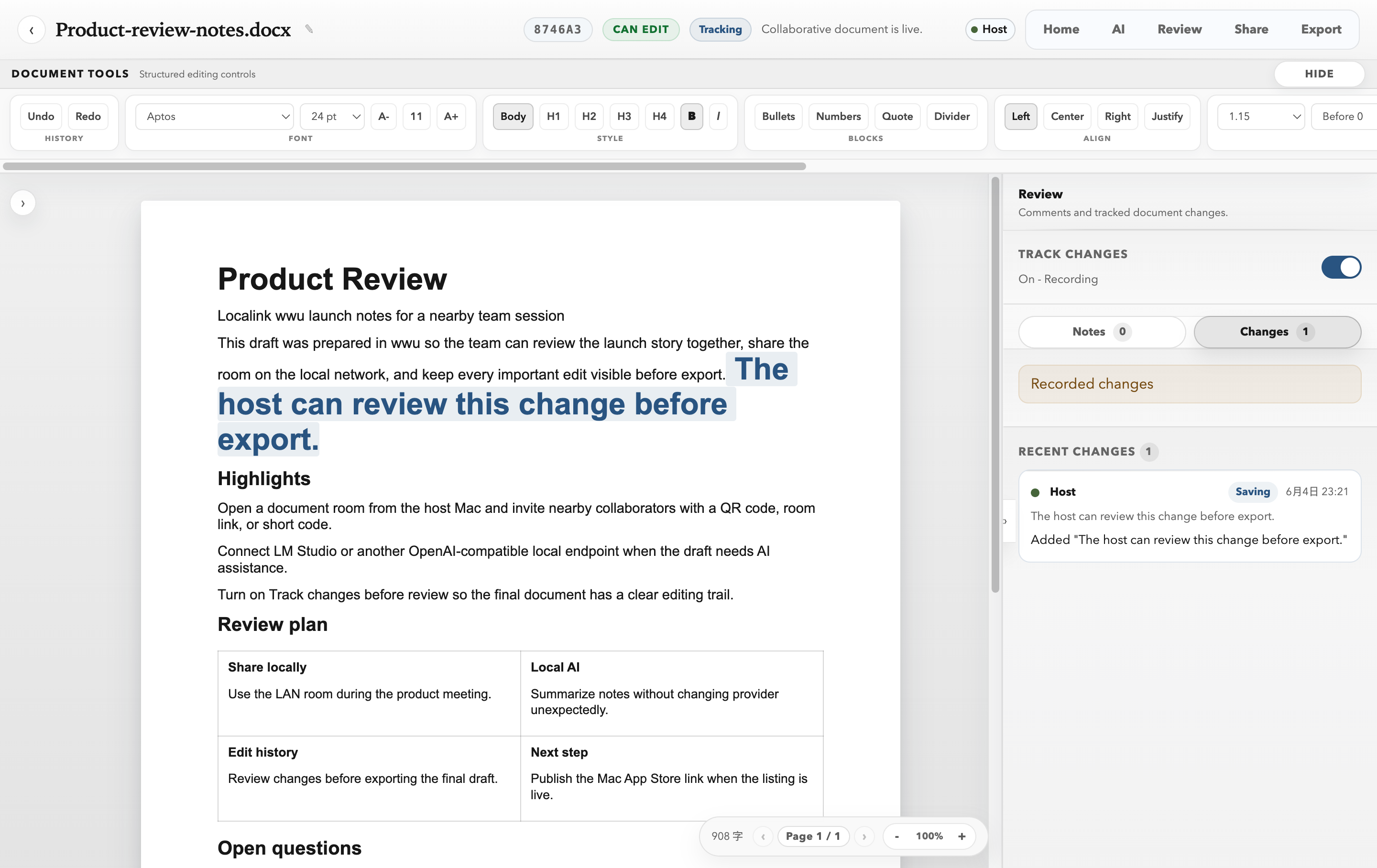The height and width of the screenshot is (868, 1377).
Task: Click the CAN EDIT permission badge
Action: pyautogui.click(x=641, y=29)
